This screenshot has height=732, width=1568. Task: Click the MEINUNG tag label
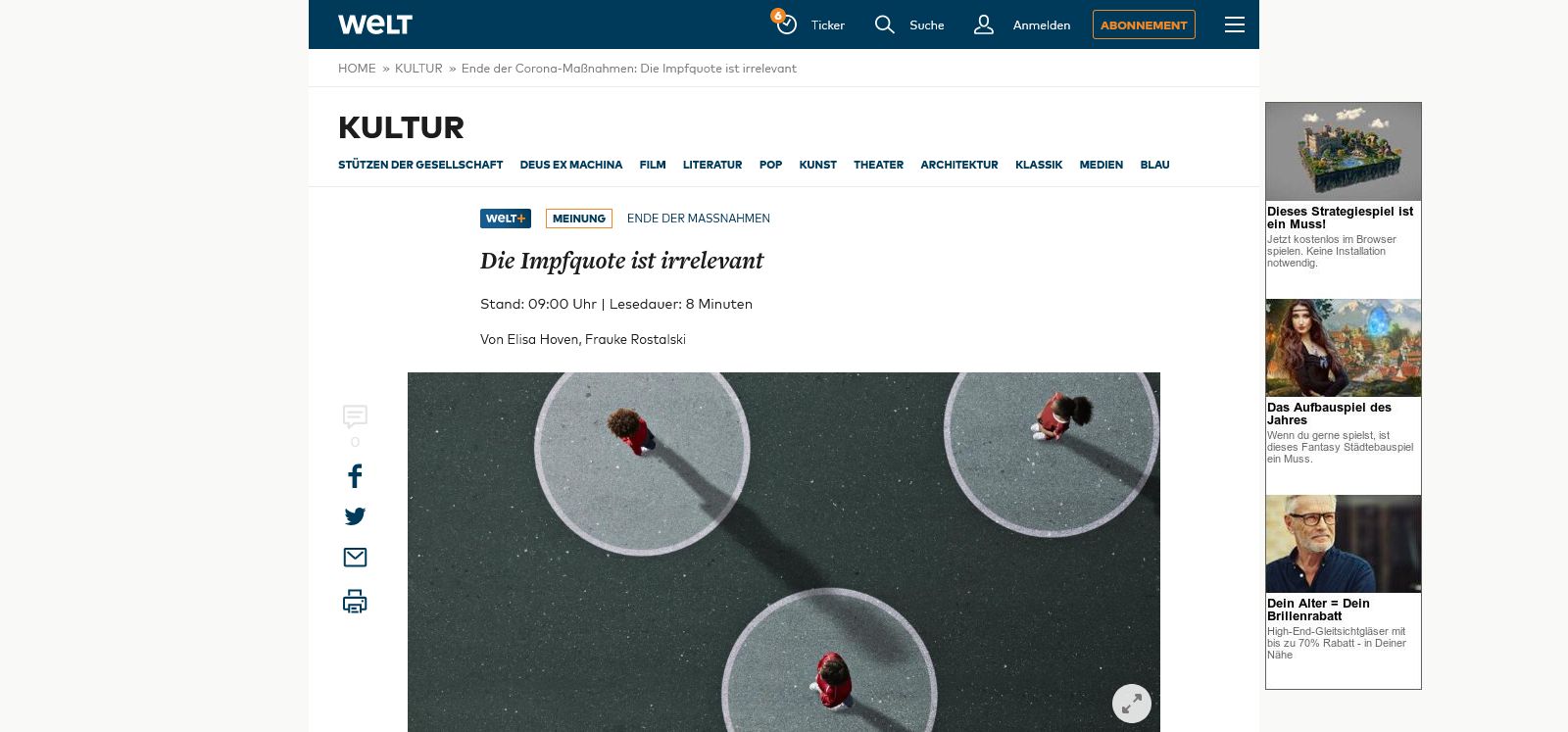click(578, 219)
